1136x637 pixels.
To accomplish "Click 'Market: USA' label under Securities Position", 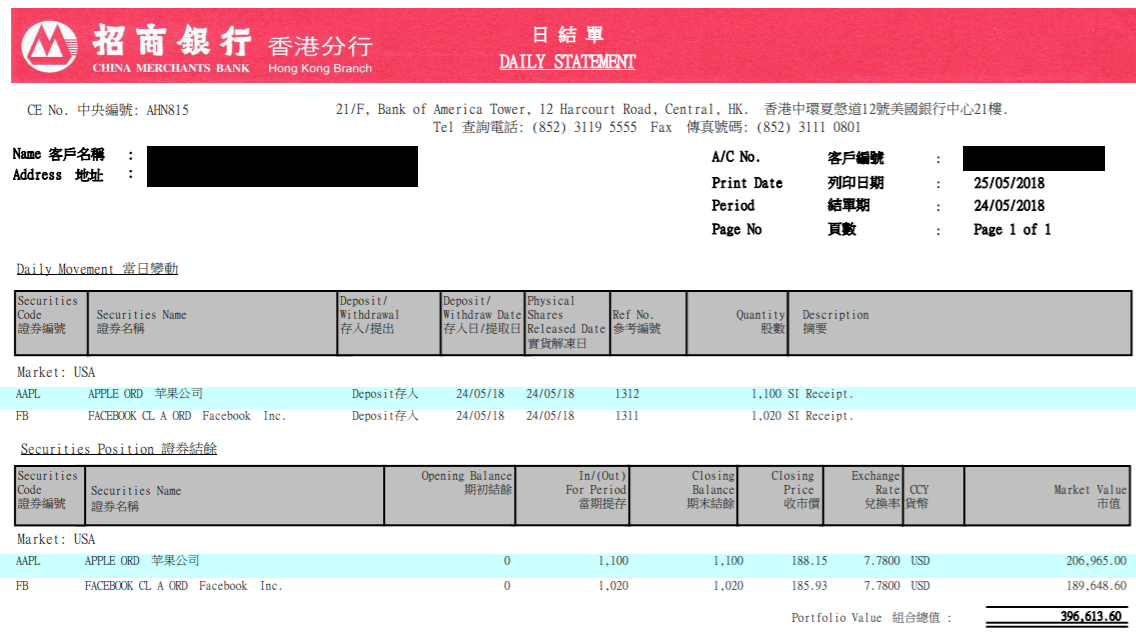I will pyautogui.click(x=56, y=540).
